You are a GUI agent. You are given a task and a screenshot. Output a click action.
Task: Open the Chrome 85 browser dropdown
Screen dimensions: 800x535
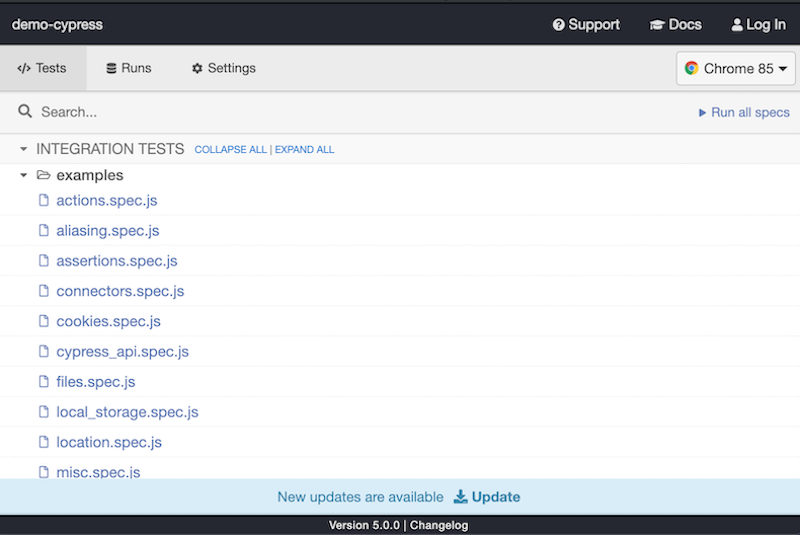point(736,69)
